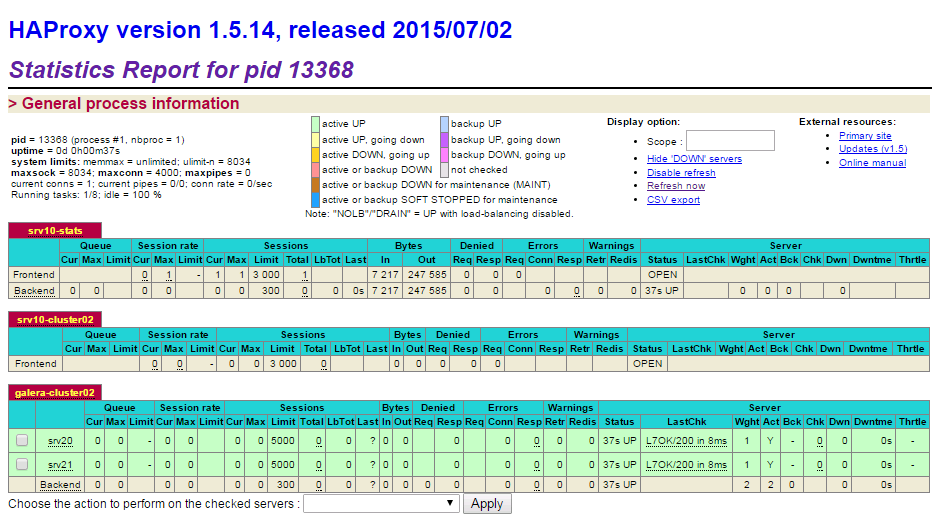Viewport: 934px width, 519px height.
Task: Click the srv10-cluster02 proxy title
Action: point(55,319)
